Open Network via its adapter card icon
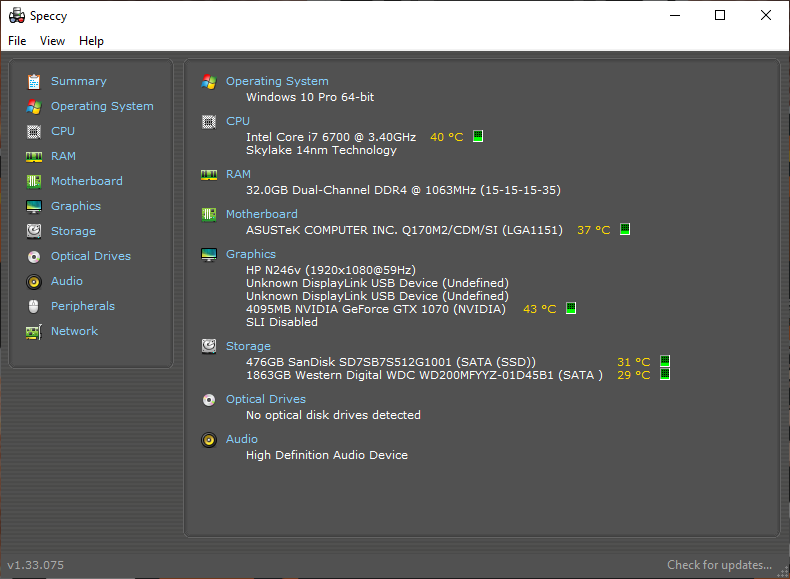The width and height of the screenshot is (790, 579). [34, 332]
